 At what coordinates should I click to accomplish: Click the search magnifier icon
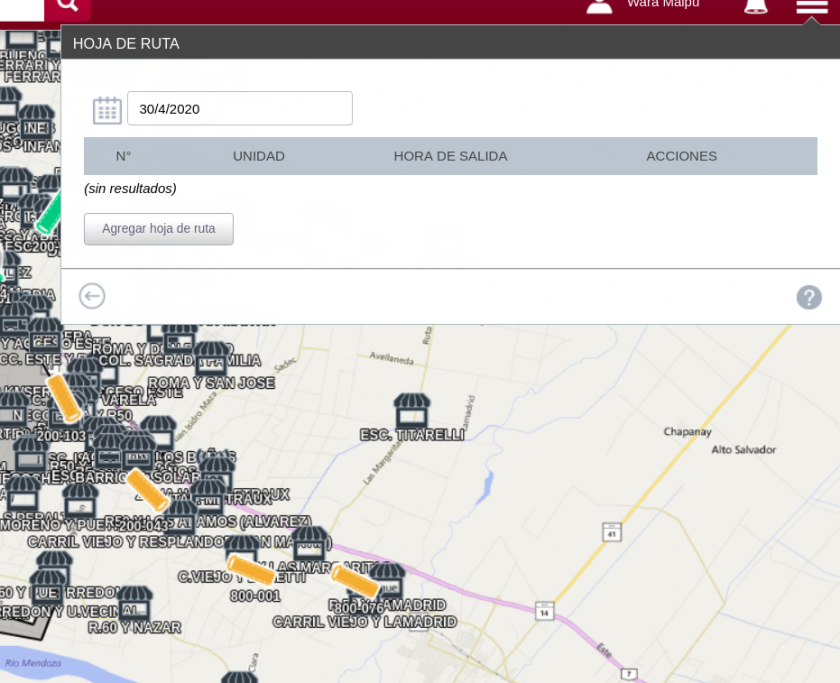(67, 7)
